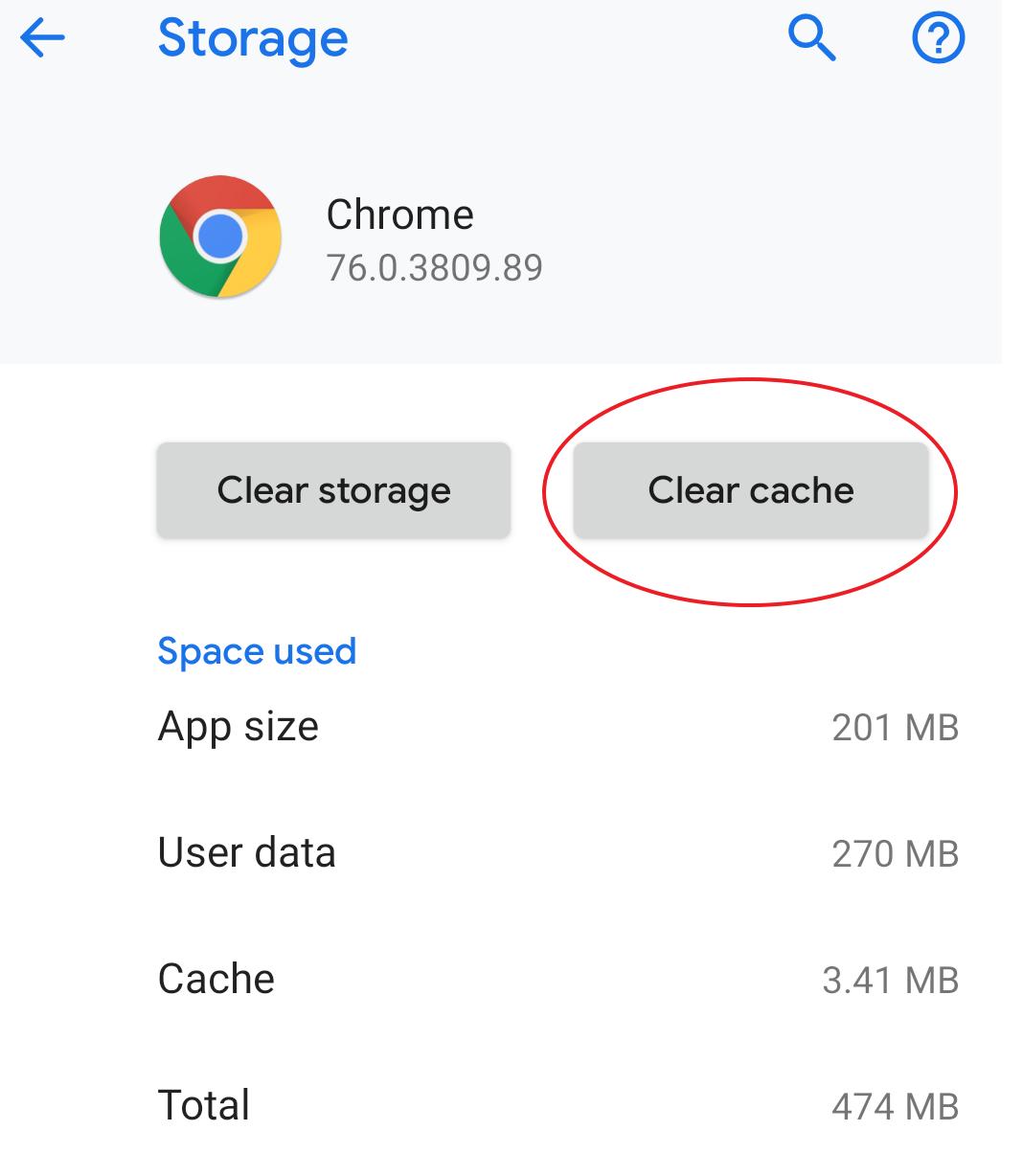Tap the 3.41 MB cache value

[890, 981]
